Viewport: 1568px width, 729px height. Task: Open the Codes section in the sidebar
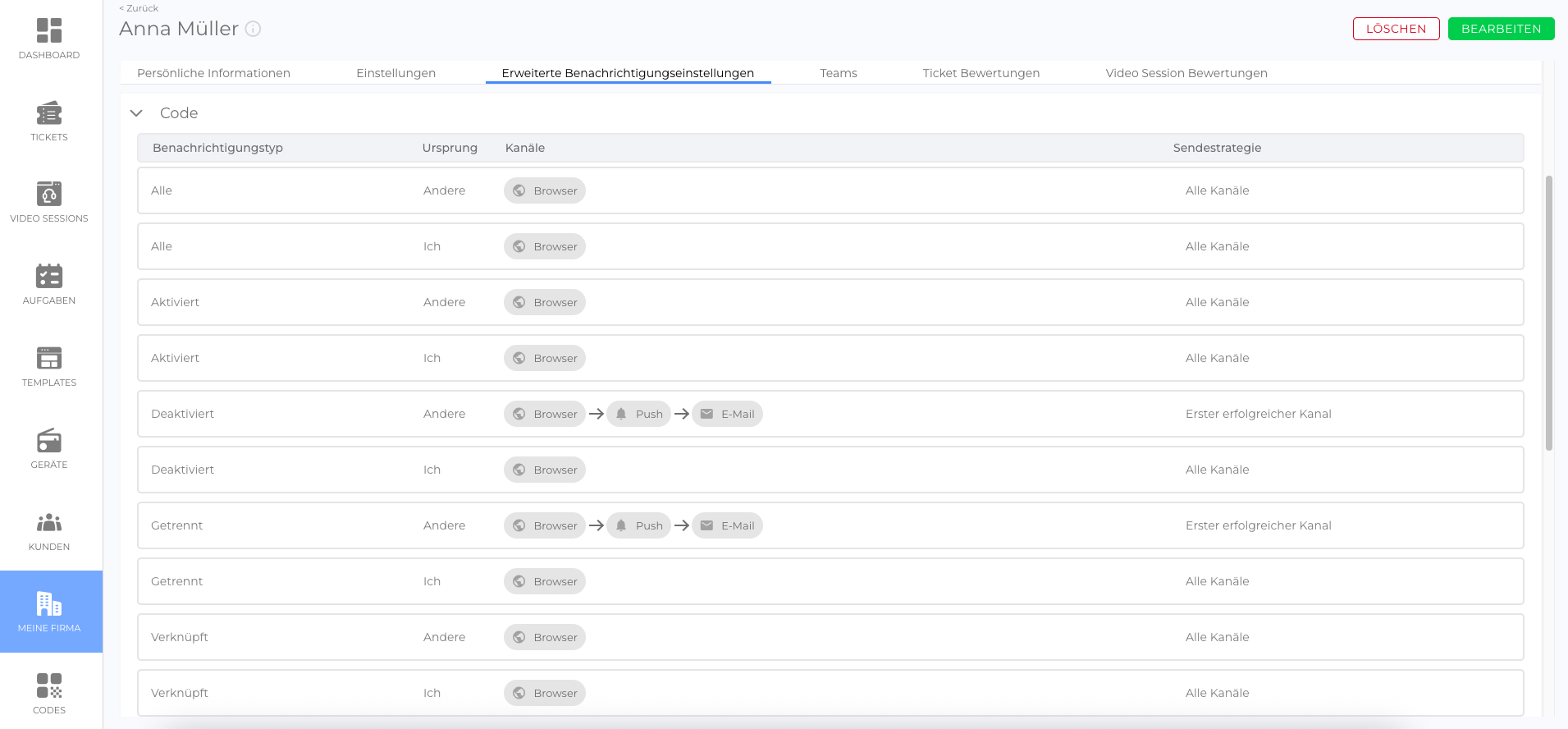pyautogui.click(x=49, y=694)
